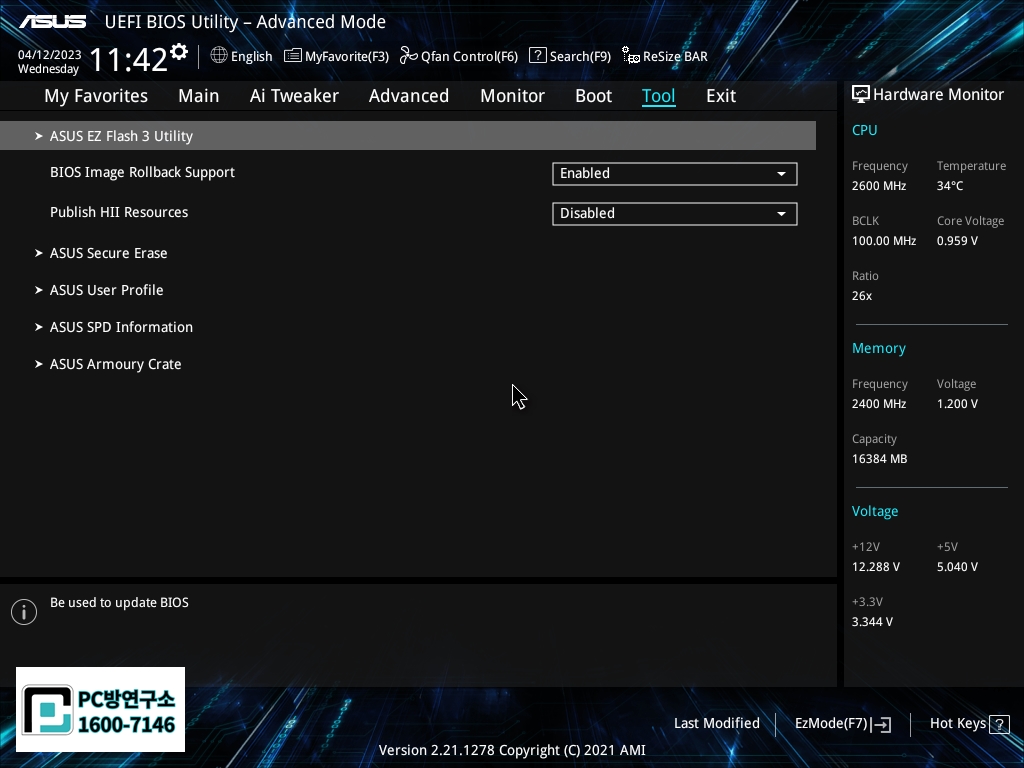This screenshot has width=1024, height=768.
Task: Click the Core Voltage value 0.959 V
Action: tap(957, 241)
